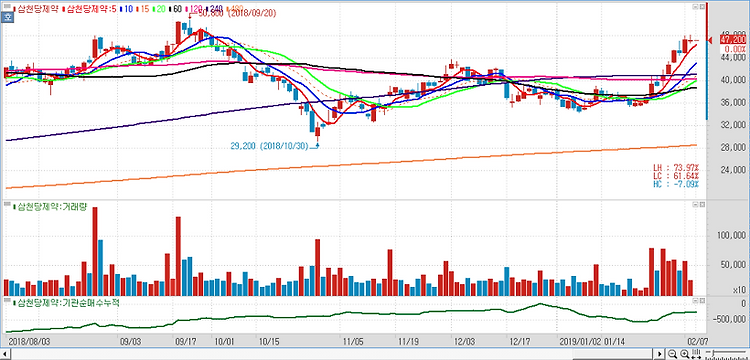The height and width of the screenshot is (360, 750).
Task: Collapse the 기관순매수누적 panel
Action: 696,302
